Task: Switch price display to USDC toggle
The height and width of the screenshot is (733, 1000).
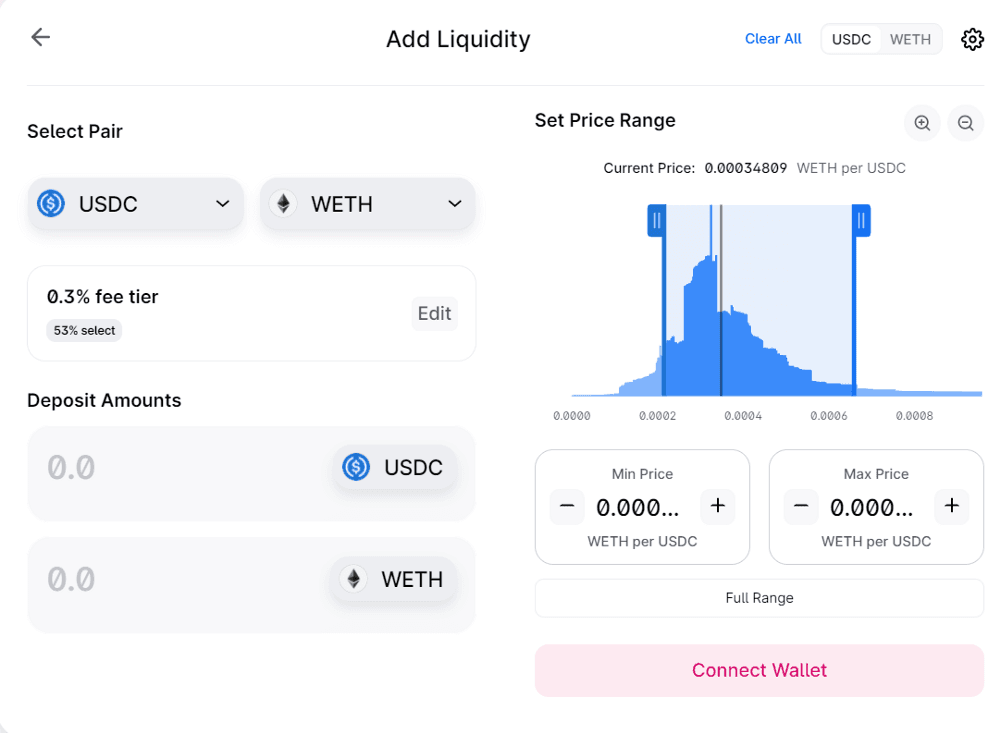Action: 851,40
